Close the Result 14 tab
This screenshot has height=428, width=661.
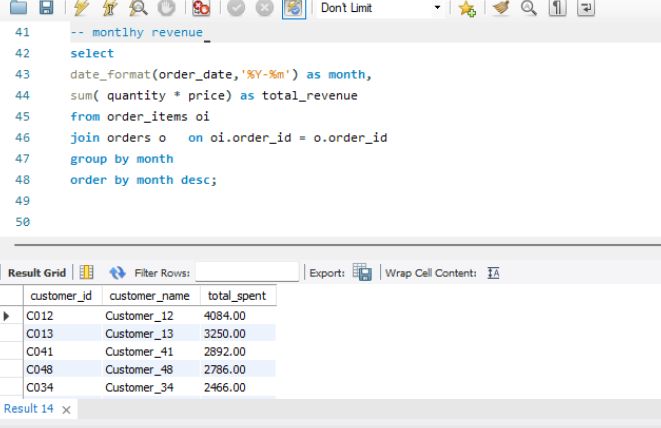coord(66,410)
